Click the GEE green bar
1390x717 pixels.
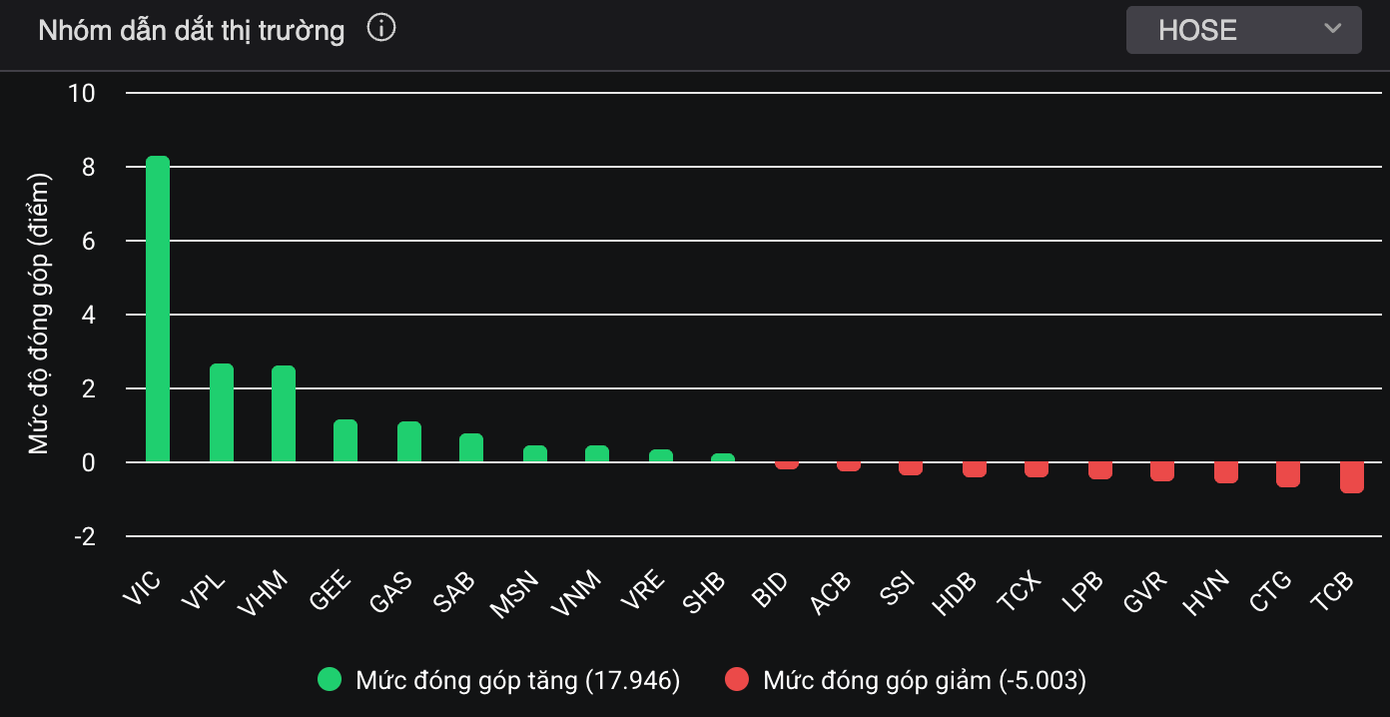[345, 441]
